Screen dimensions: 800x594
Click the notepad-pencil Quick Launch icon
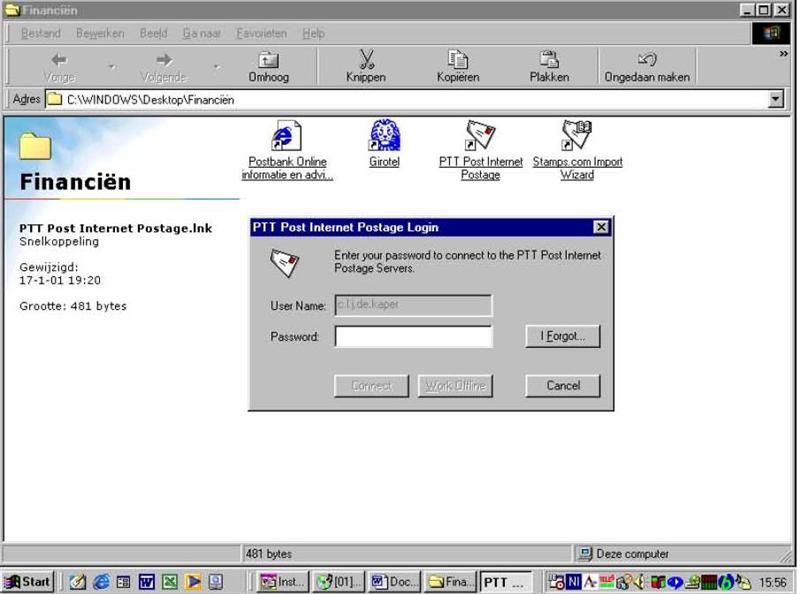click(78, 582)
